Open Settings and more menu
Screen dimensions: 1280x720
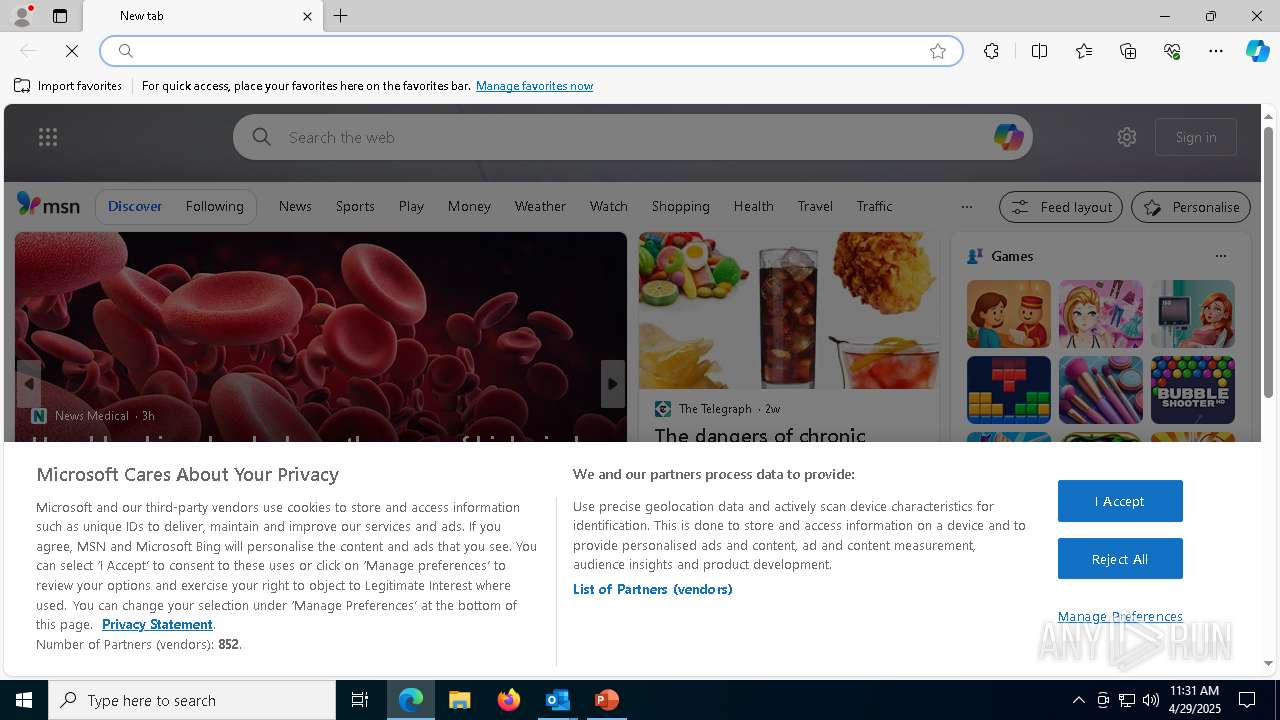click(x=1216, y=51)
